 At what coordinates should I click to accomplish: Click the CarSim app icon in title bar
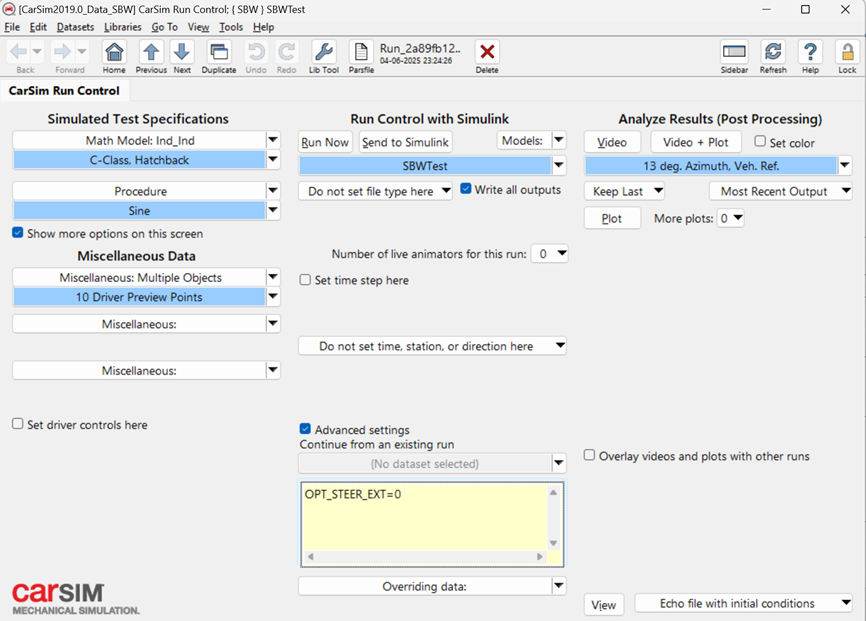9,9
